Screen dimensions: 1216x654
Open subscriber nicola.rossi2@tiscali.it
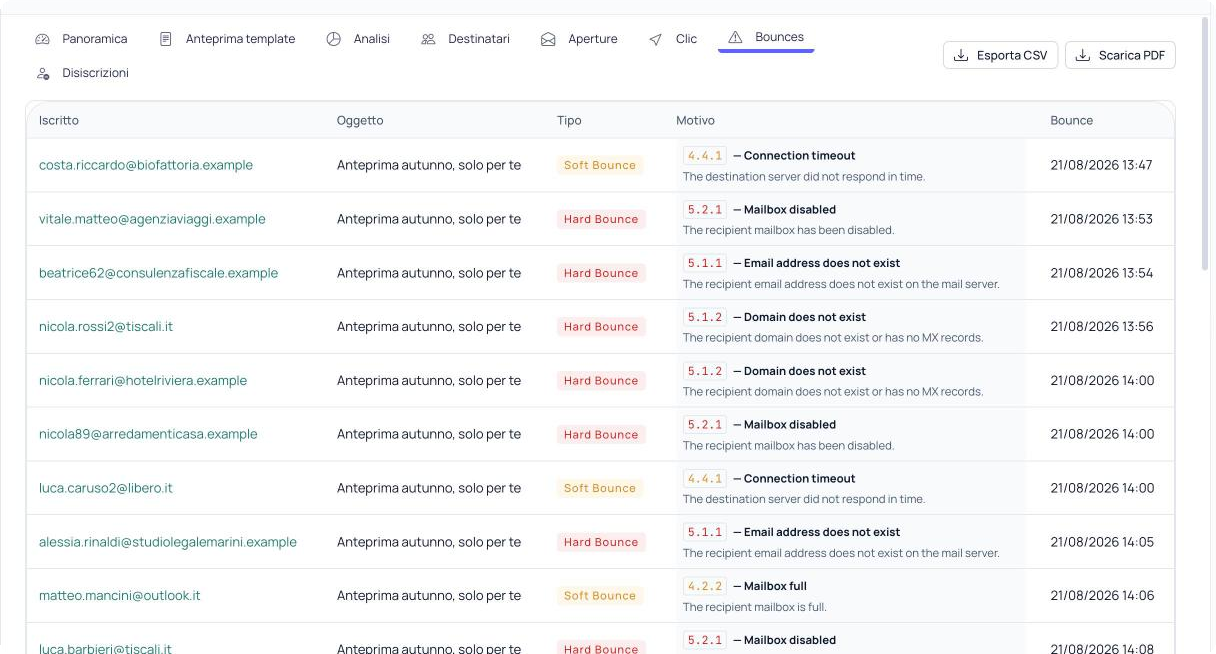pos(106,327)
